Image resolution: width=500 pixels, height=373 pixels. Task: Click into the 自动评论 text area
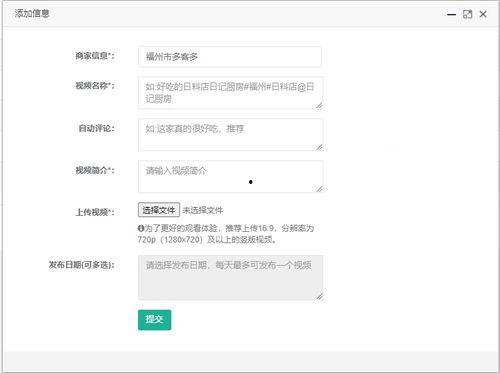click(230, 135)
